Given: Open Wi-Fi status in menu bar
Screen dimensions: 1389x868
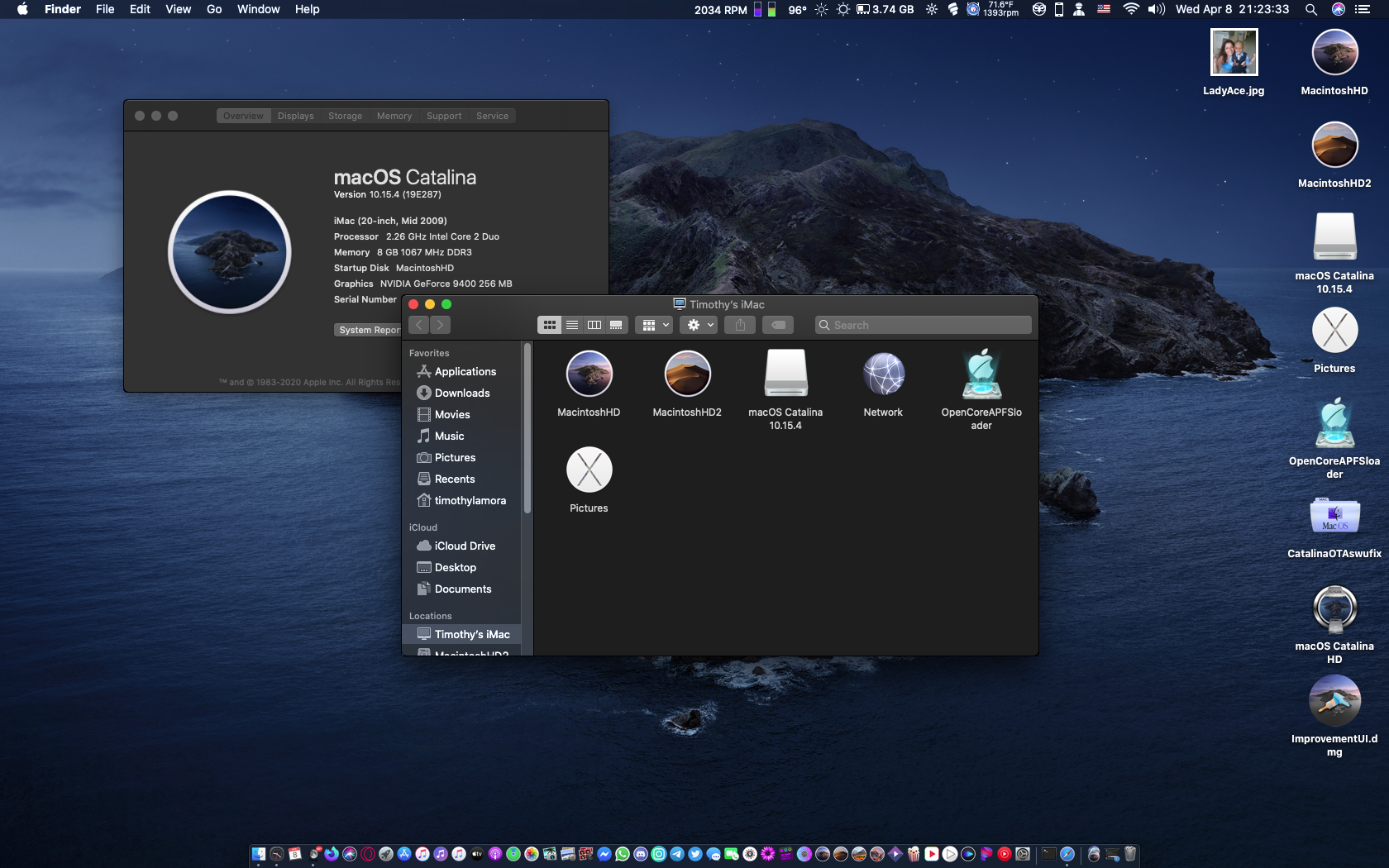Looking at the screenshot, I should pyautogui.click(x=1130, y=9).
